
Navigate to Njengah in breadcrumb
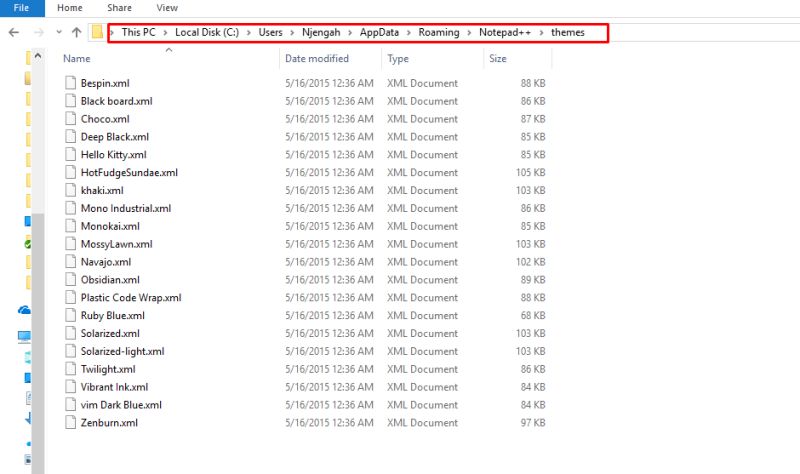point(321,32)
